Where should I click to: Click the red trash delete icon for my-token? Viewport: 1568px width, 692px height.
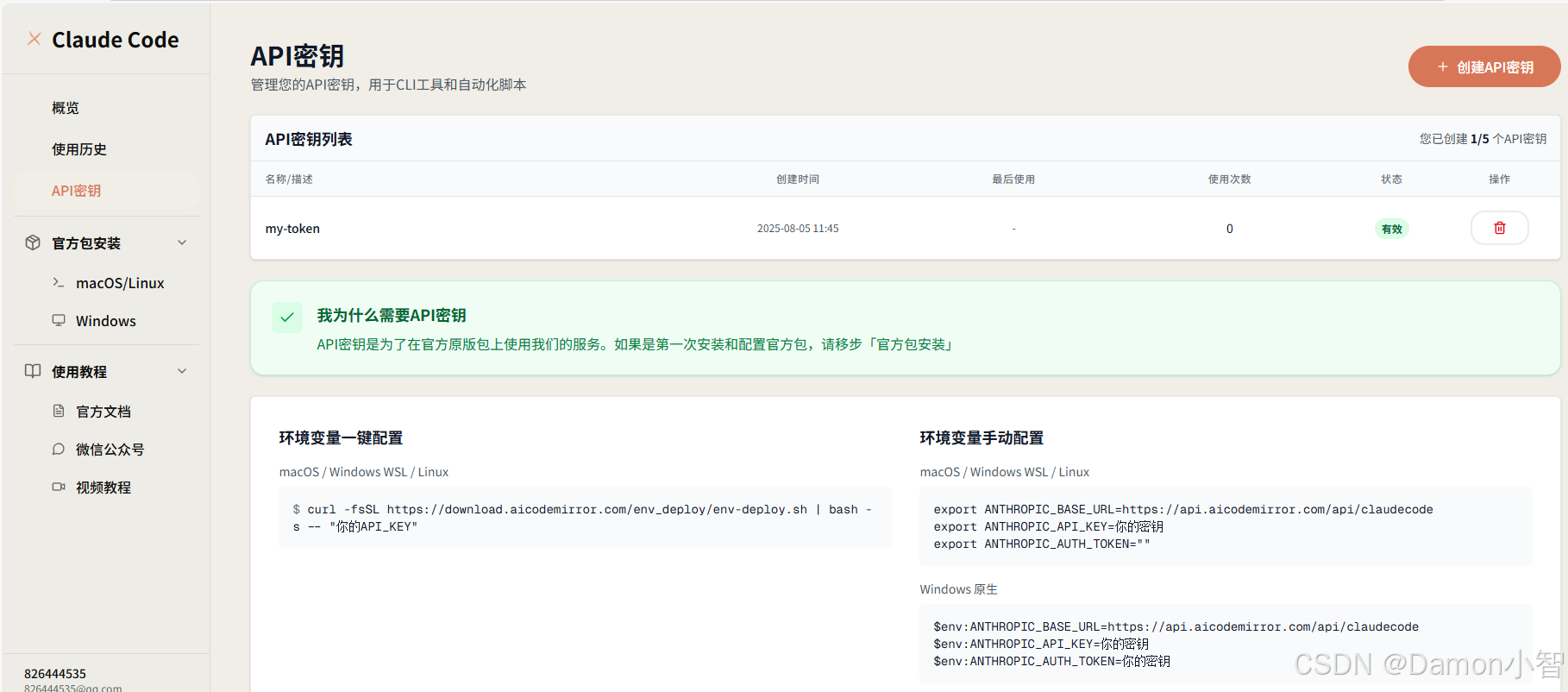[1499, 228]
